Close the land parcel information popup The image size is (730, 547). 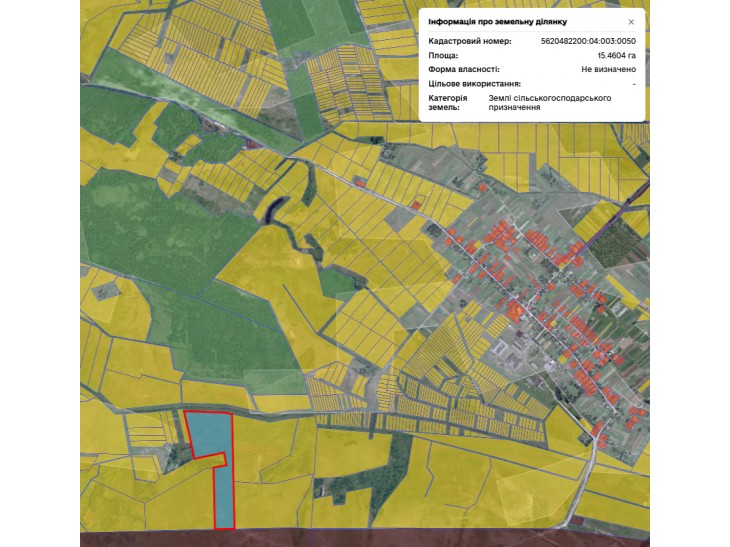[631, 22]
